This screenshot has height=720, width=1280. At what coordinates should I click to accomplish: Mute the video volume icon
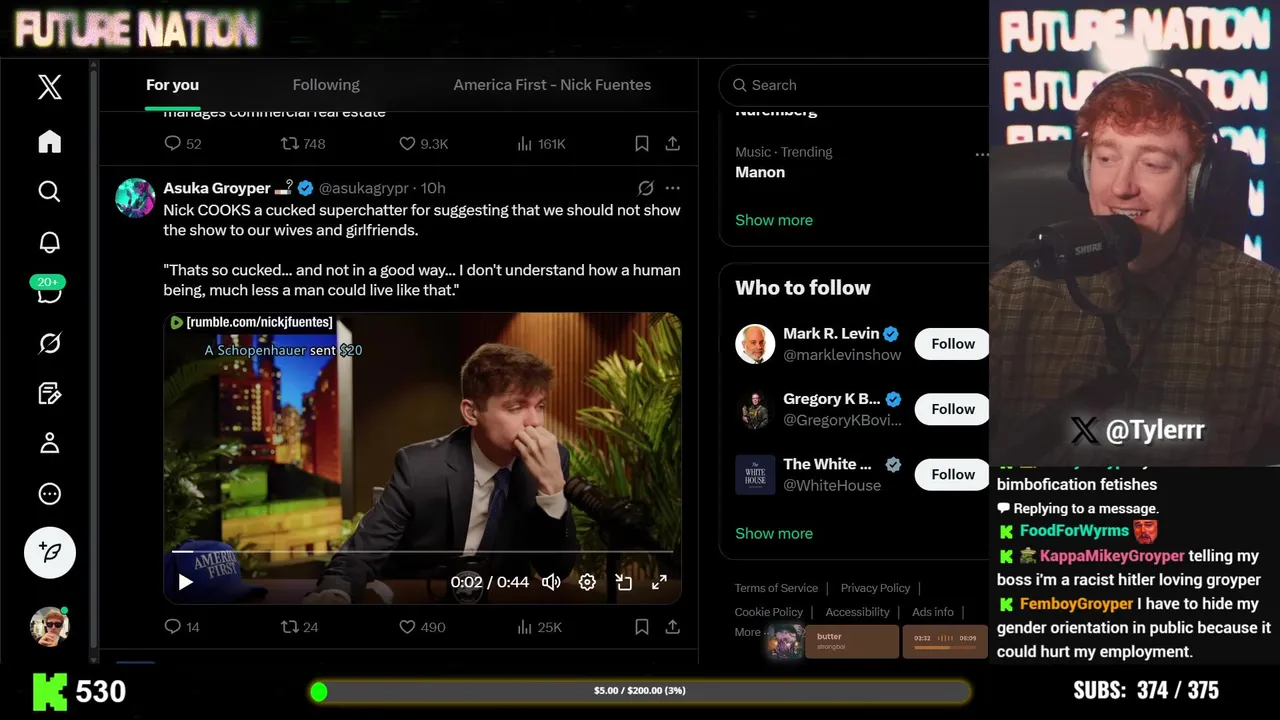[551, 582]
